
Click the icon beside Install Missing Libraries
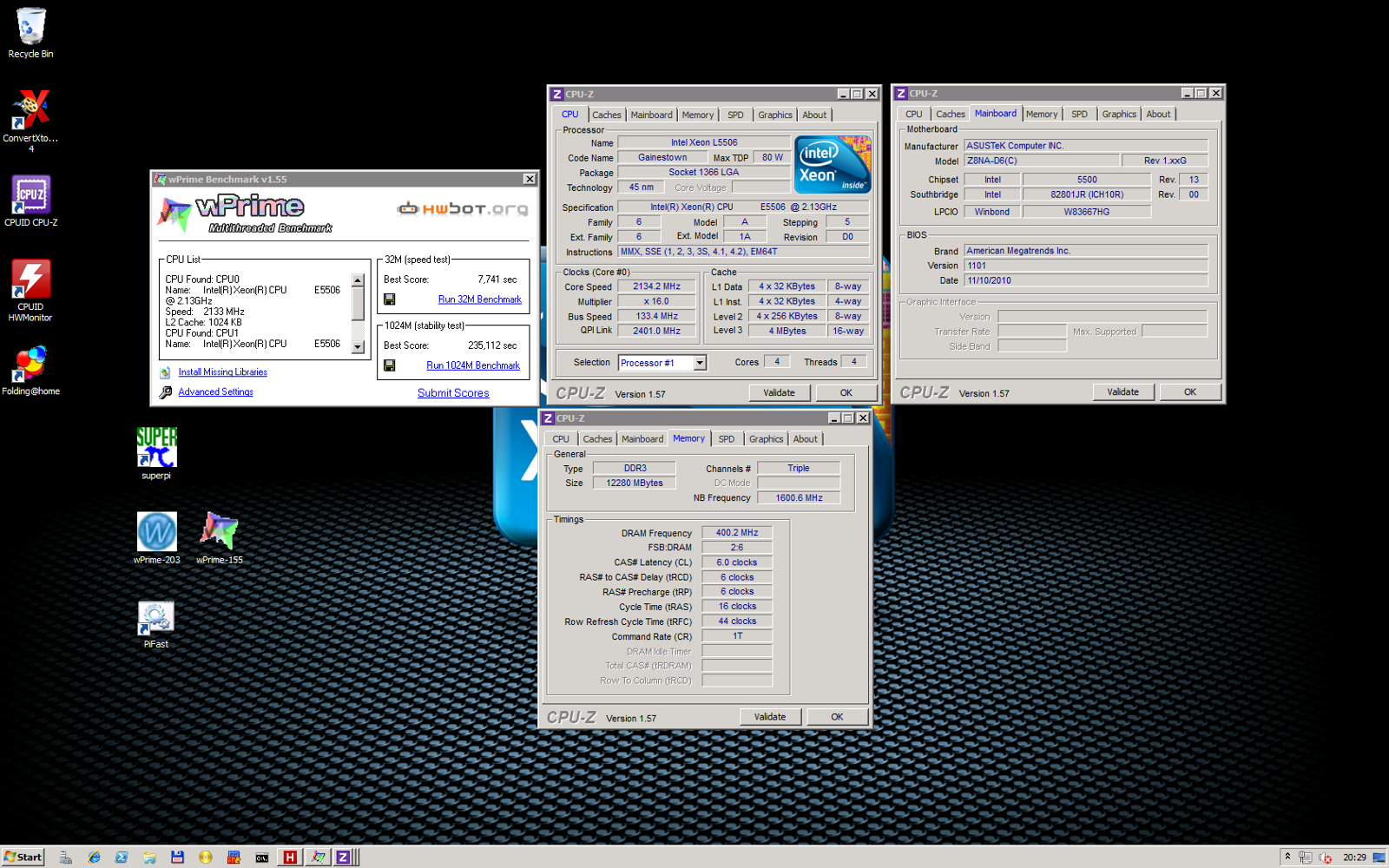click(x=165, y=372)
